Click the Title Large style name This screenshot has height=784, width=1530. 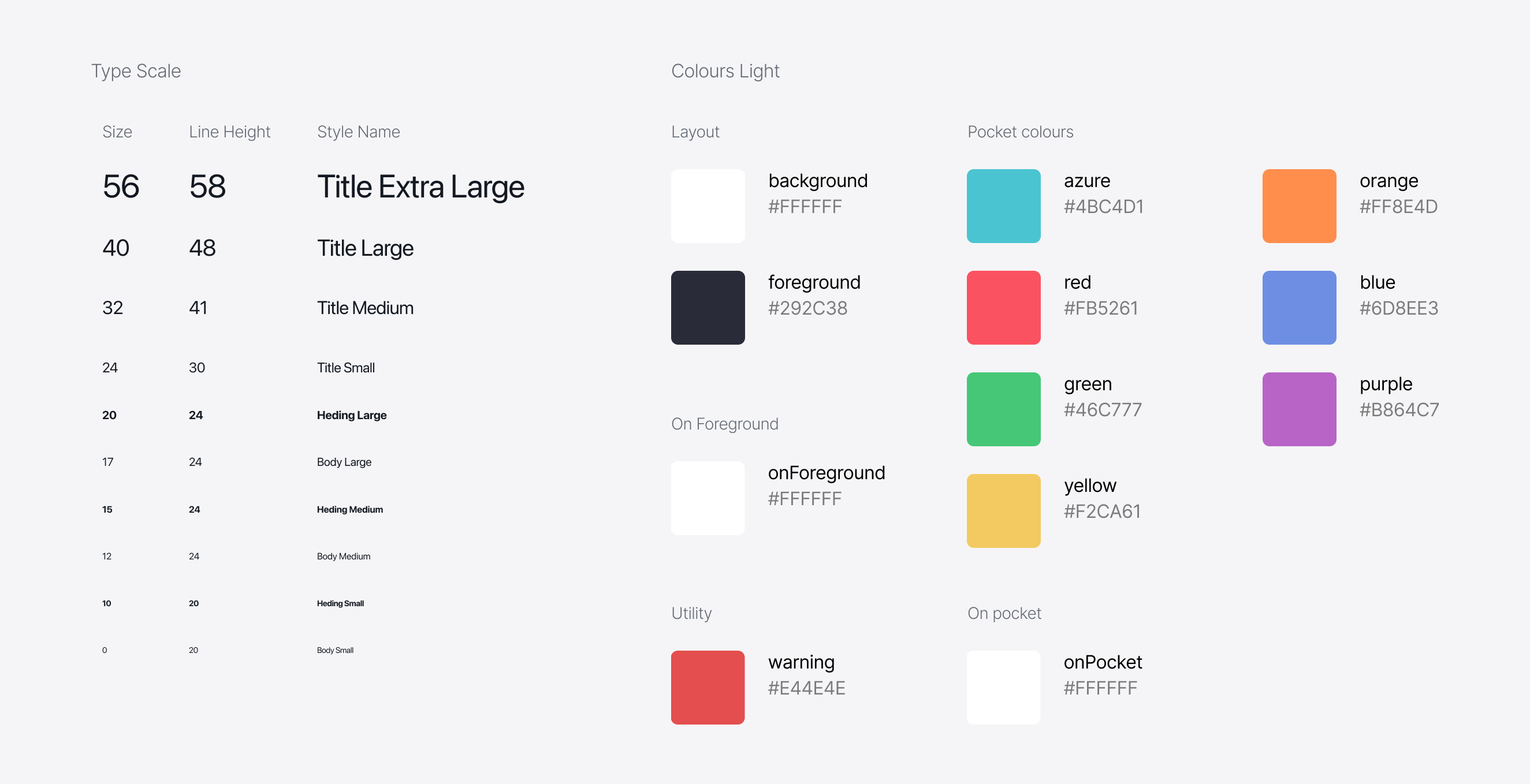pos(365,248)
